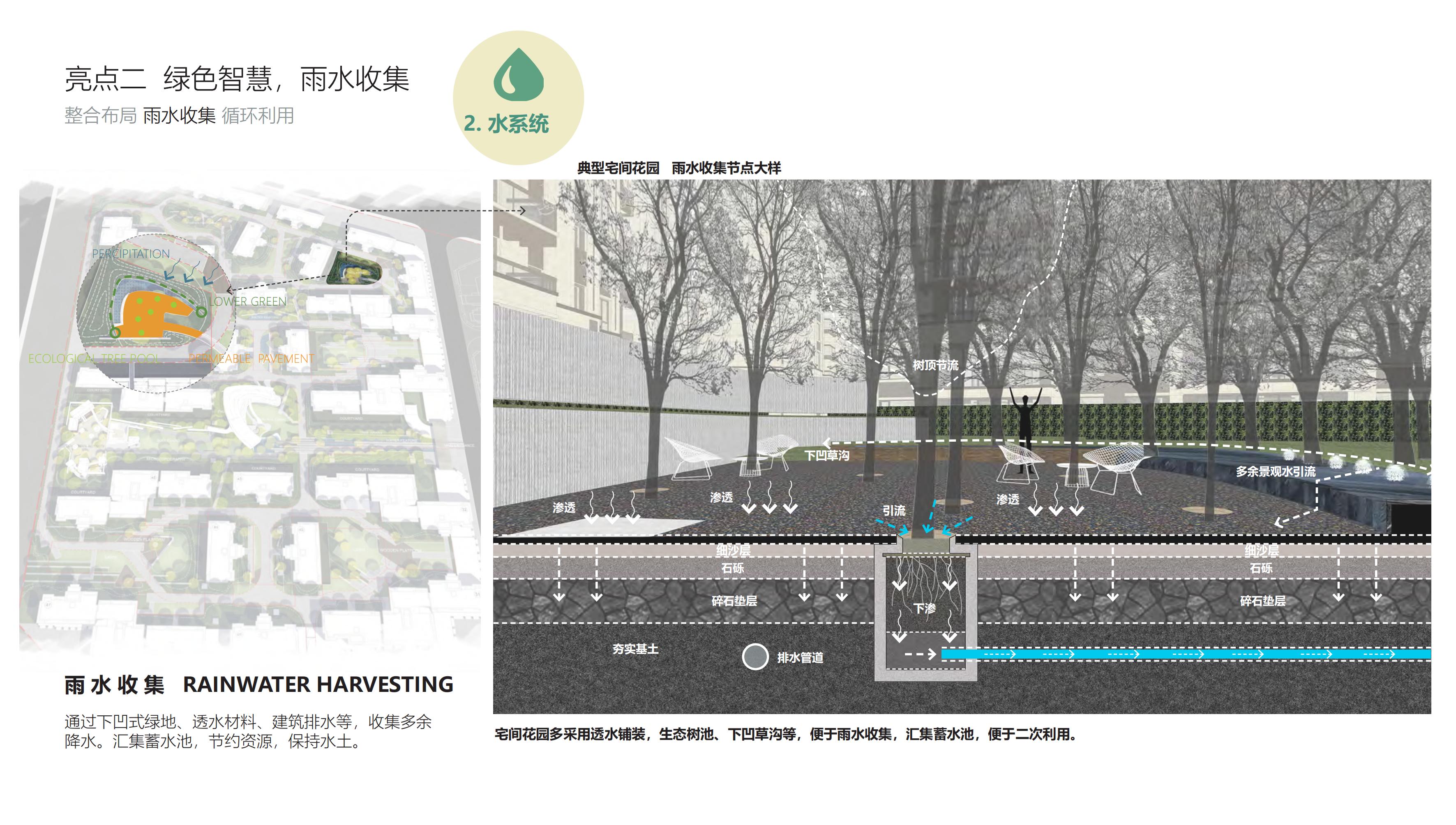Click the cyan drainage pipe line
This screenshot has width=1456, height=825.
pos(1186,654)
